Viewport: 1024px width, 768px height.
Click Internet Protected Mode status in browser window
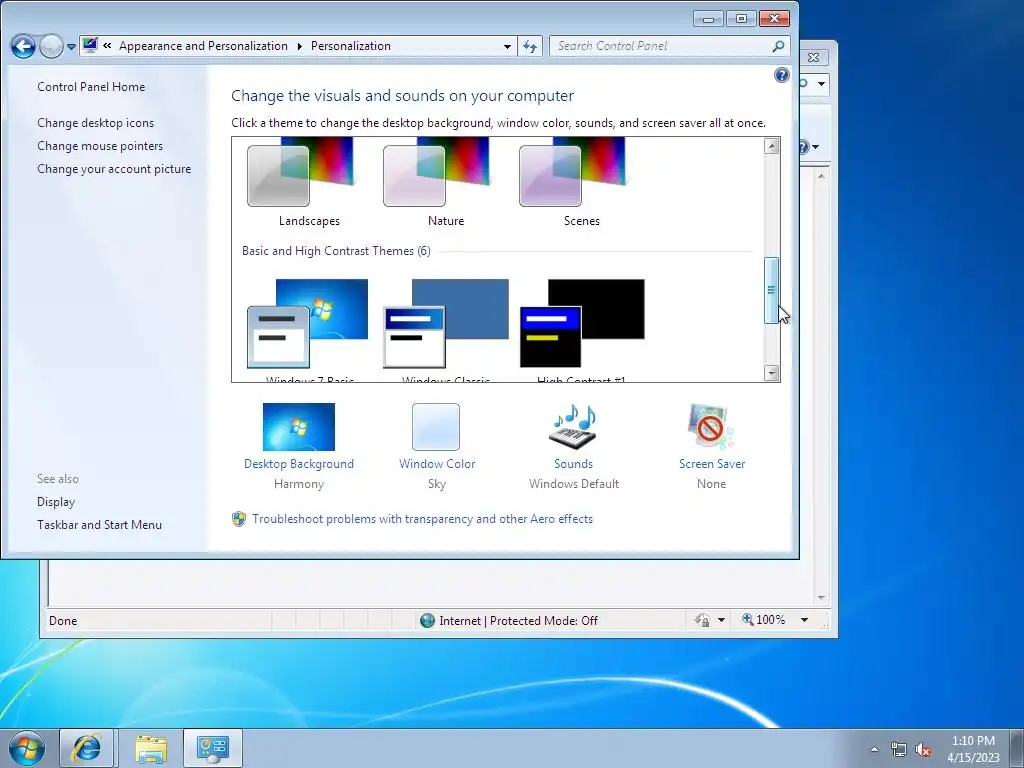tap(519, 620)
